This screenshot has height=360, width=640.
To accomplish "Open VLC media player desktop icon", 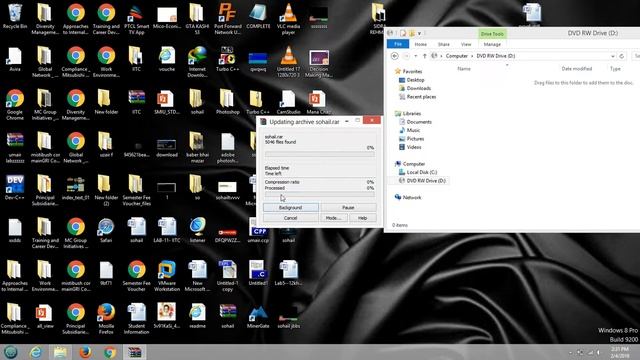I will [288, 18].
